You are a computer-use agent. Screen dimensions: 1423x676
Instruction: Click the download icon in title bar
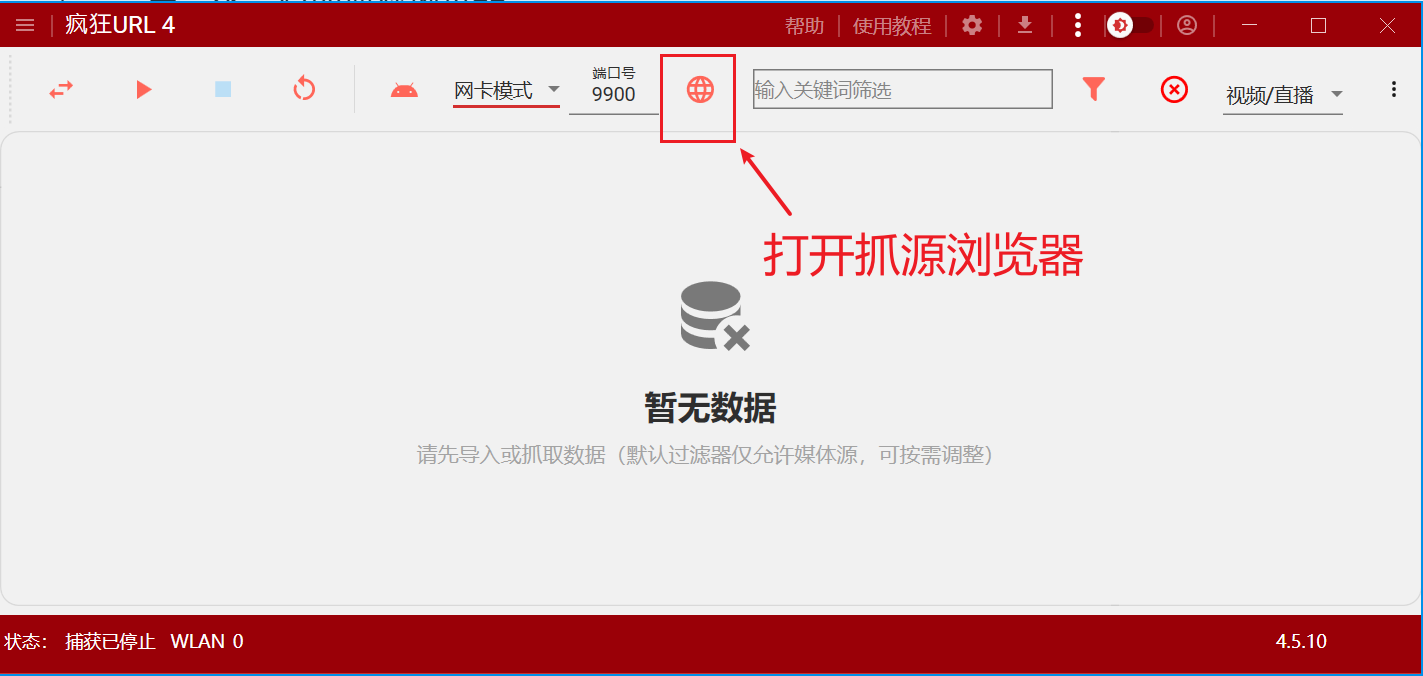click(x=1024, y=25)
